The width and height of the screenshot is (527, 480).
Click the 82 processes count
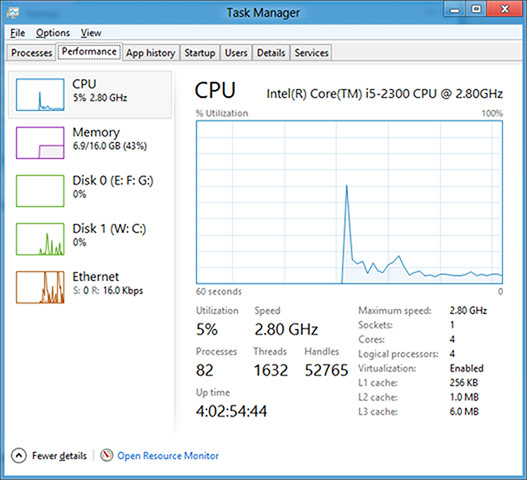pyautogui.click(x=205, y=370)
